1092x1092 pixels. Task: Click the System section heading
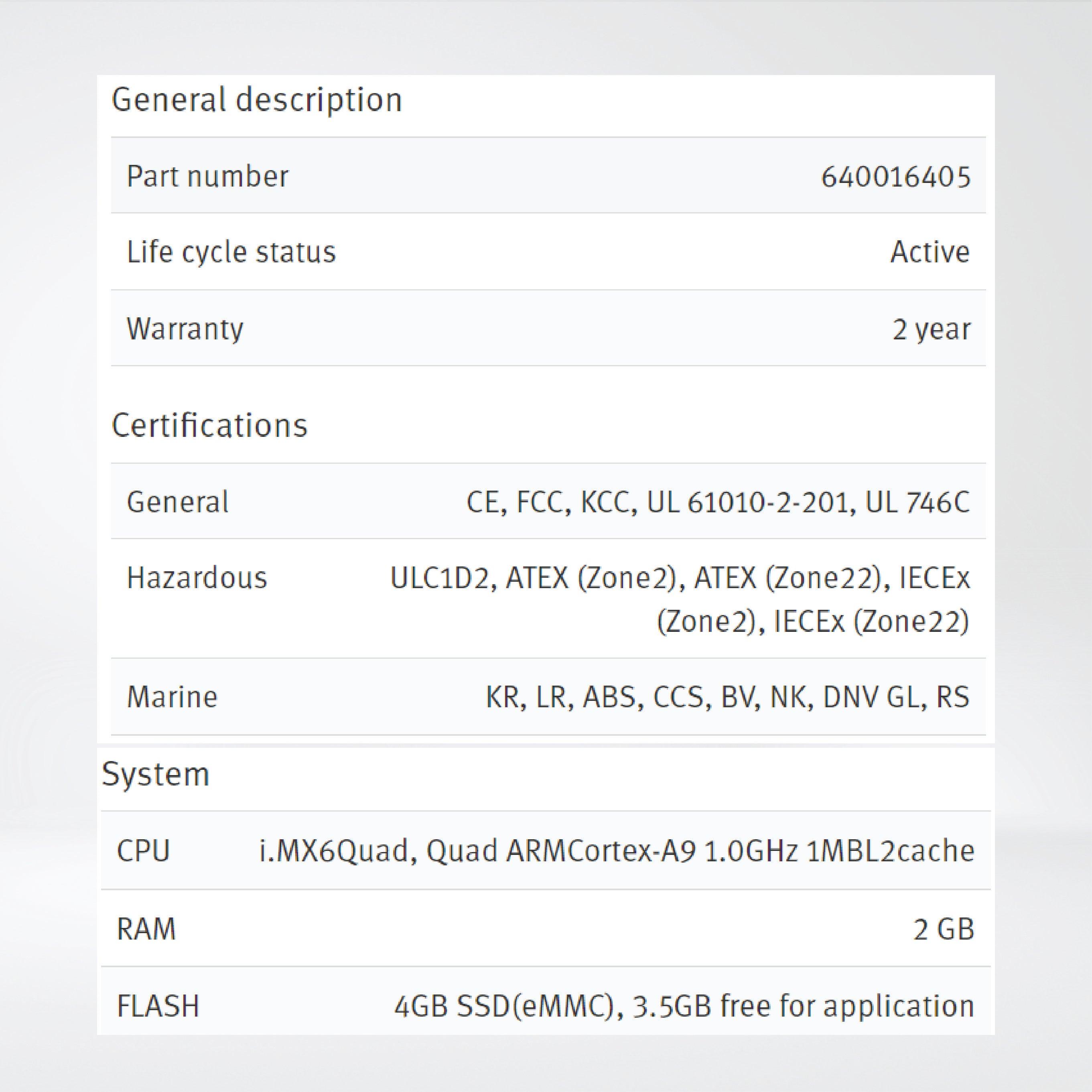155,774
